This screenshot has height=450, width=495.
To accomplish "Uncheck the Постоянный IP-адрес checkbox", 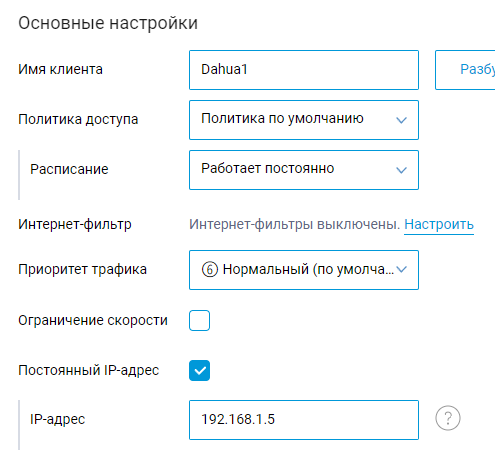I will (199, 370).
